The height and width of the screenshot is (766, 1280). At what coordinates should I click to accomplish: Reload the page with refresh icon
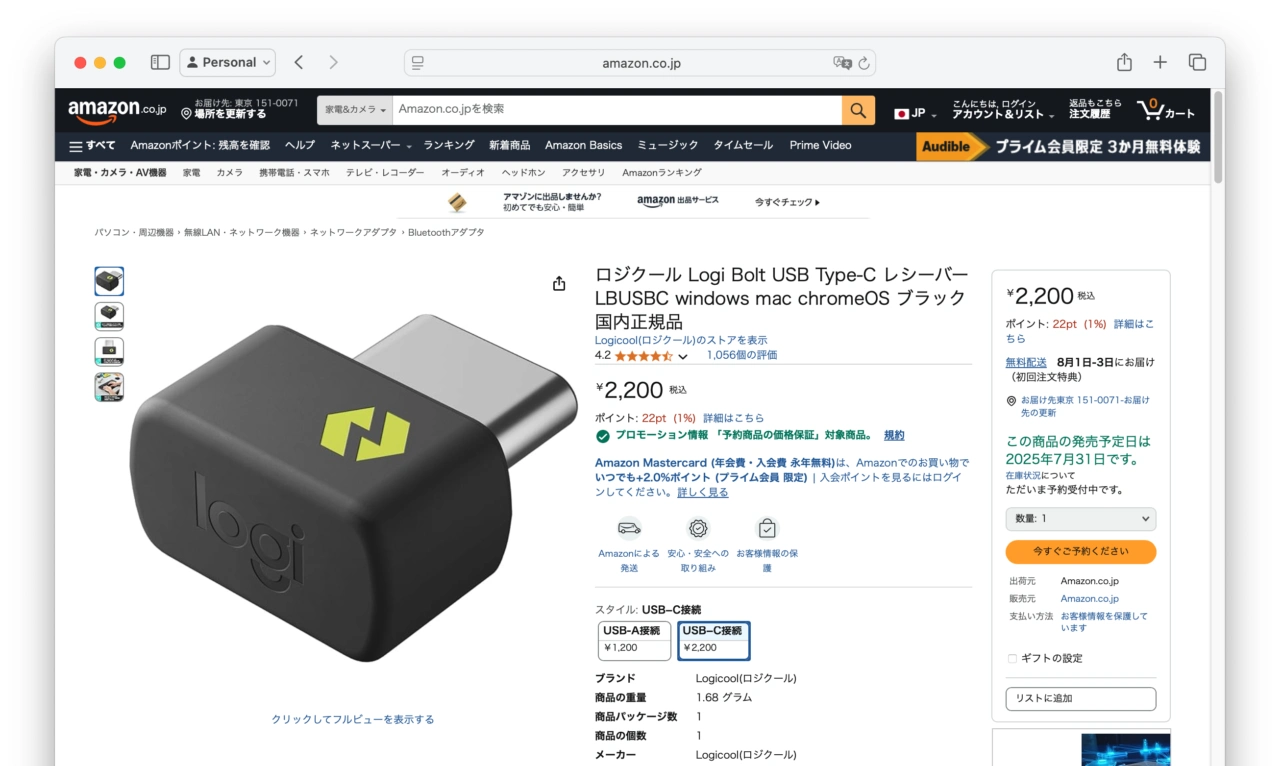pos(864,63)
